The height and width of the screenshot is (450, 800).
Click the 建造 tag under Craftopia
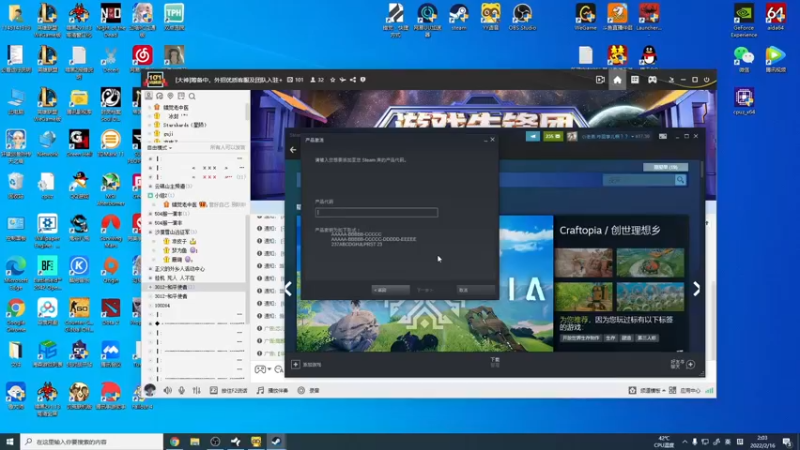tap(626, 338)
